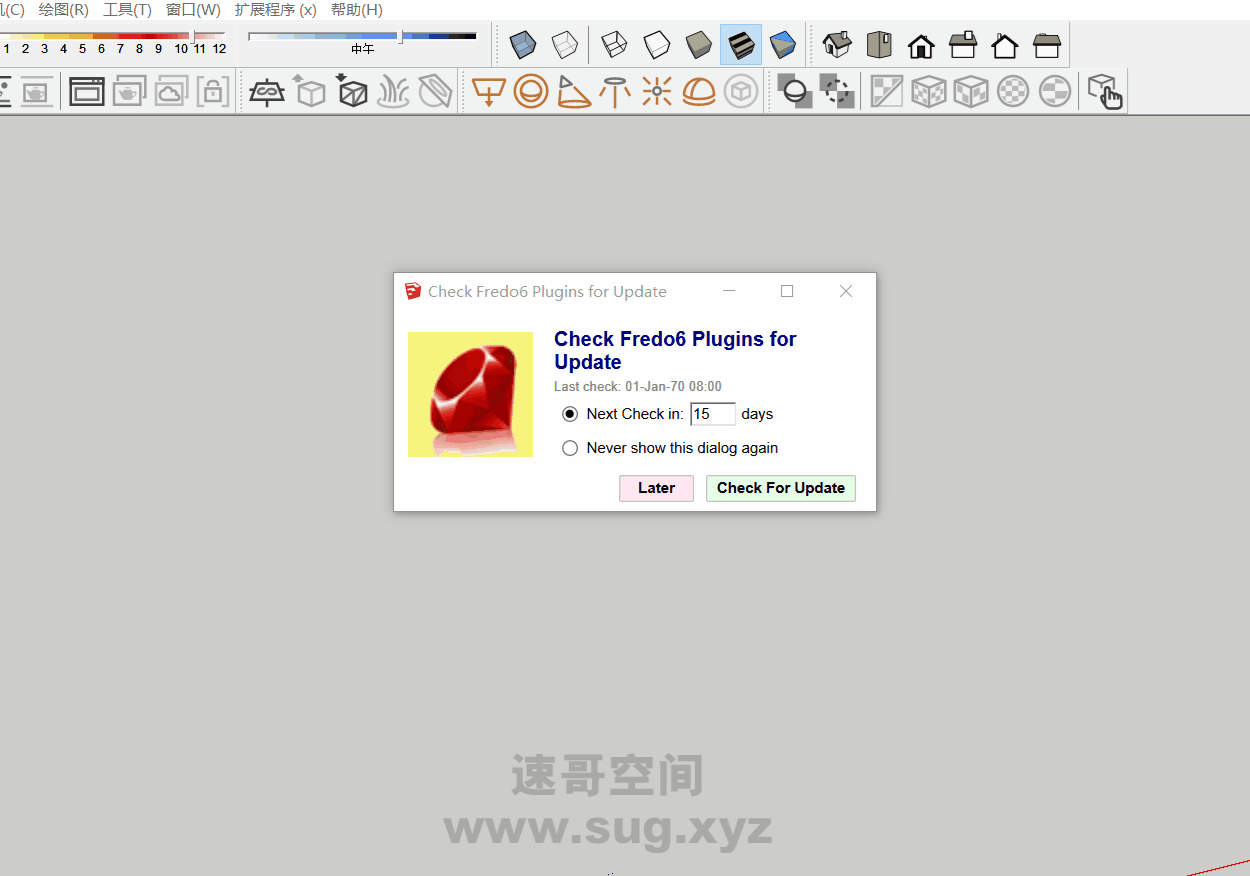Click the Check For Update button
1250x876 pixels.
pos(781,488)
